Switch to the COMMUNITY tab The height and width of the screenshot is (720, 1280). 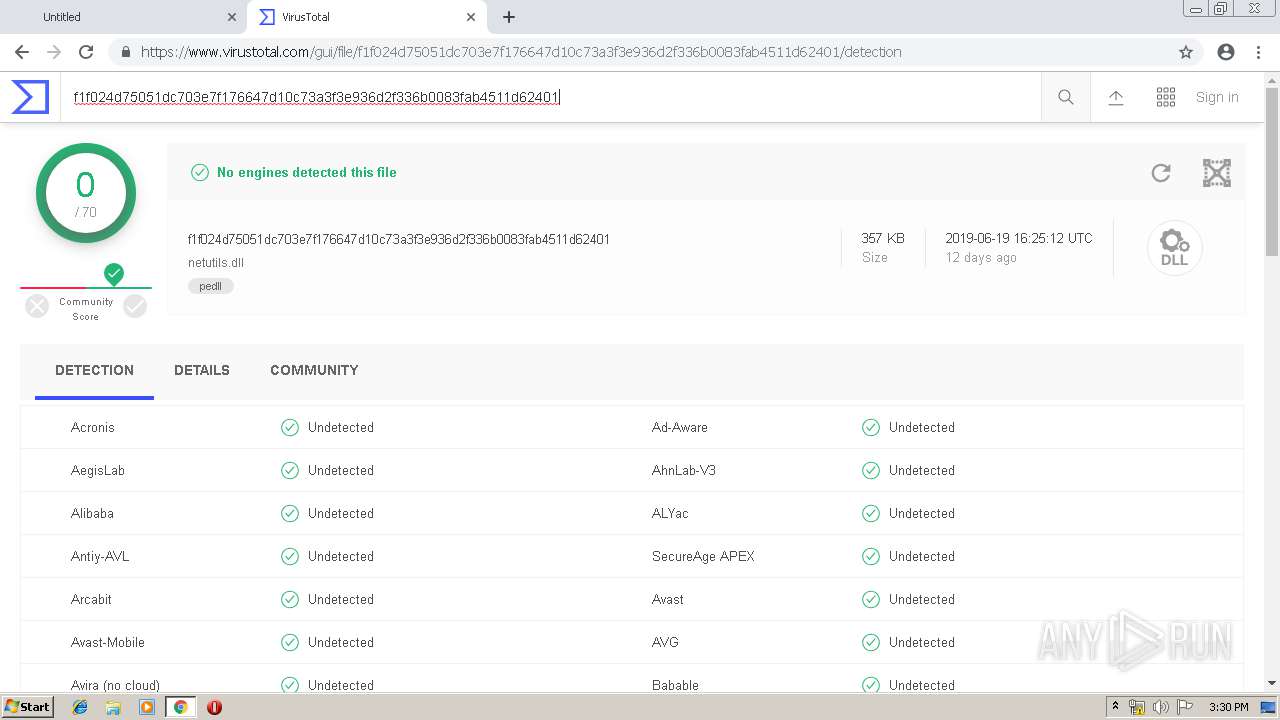coord(314,370)
